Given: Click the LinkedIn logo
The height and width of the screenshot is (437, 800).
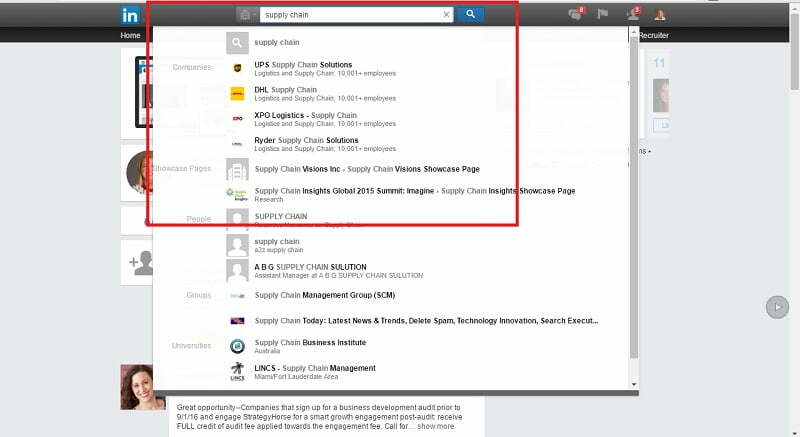Looking at the screenshot, I should point(130,15).
